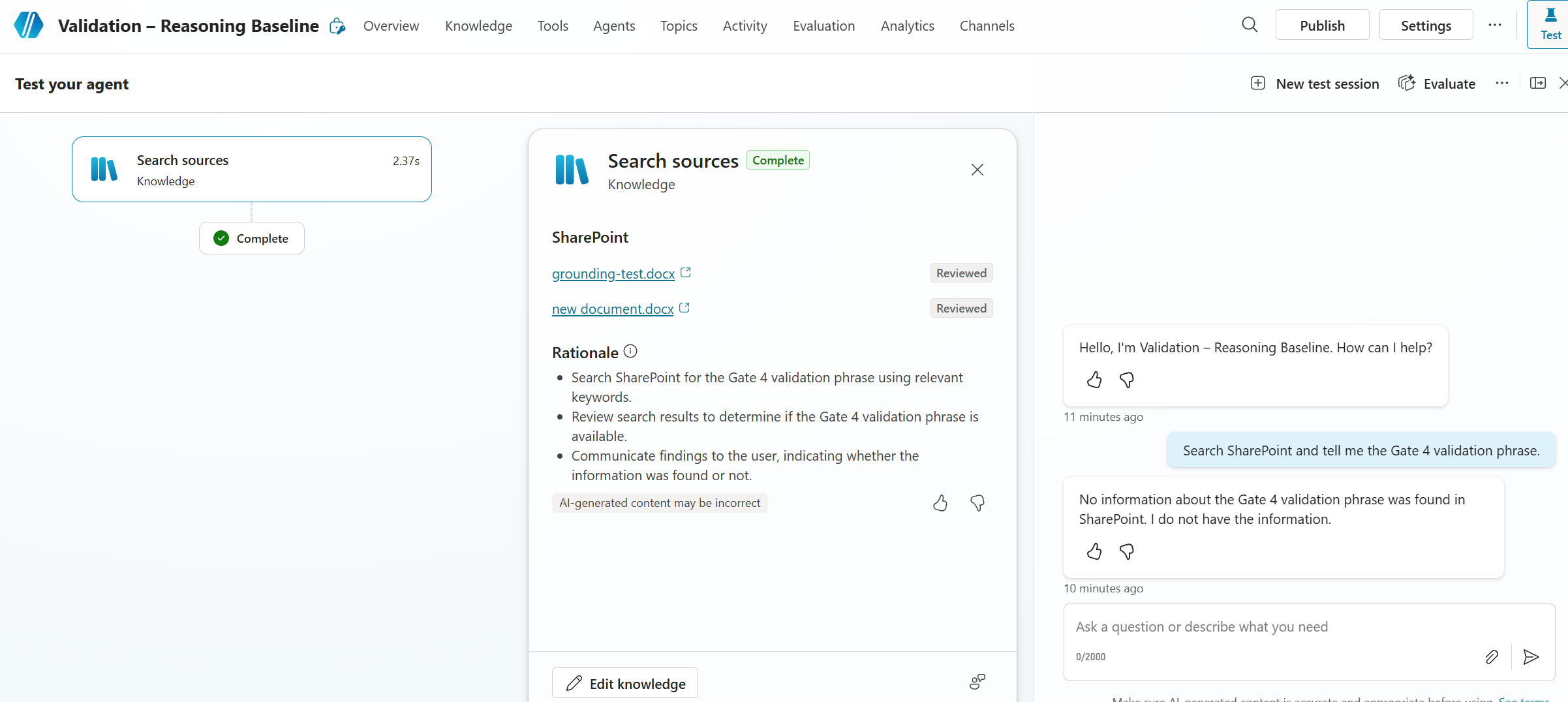Open grounding-test.docx link
The height and width of the screenshot is (702, 1568).
613,273
